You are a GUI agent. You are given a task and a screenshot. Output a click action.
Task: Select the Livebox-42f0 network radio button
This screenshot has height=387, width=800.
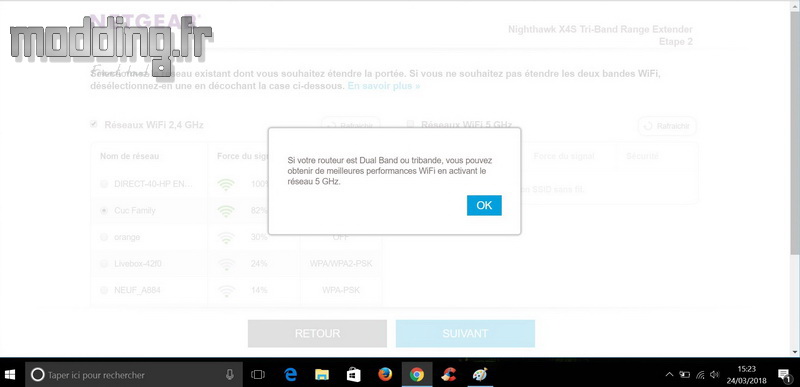pos(104,264)
